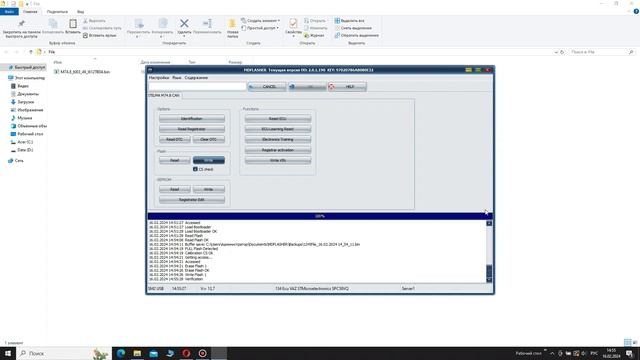
Task: Click the log scrollbar up arrow
Action: coord(489,223)
